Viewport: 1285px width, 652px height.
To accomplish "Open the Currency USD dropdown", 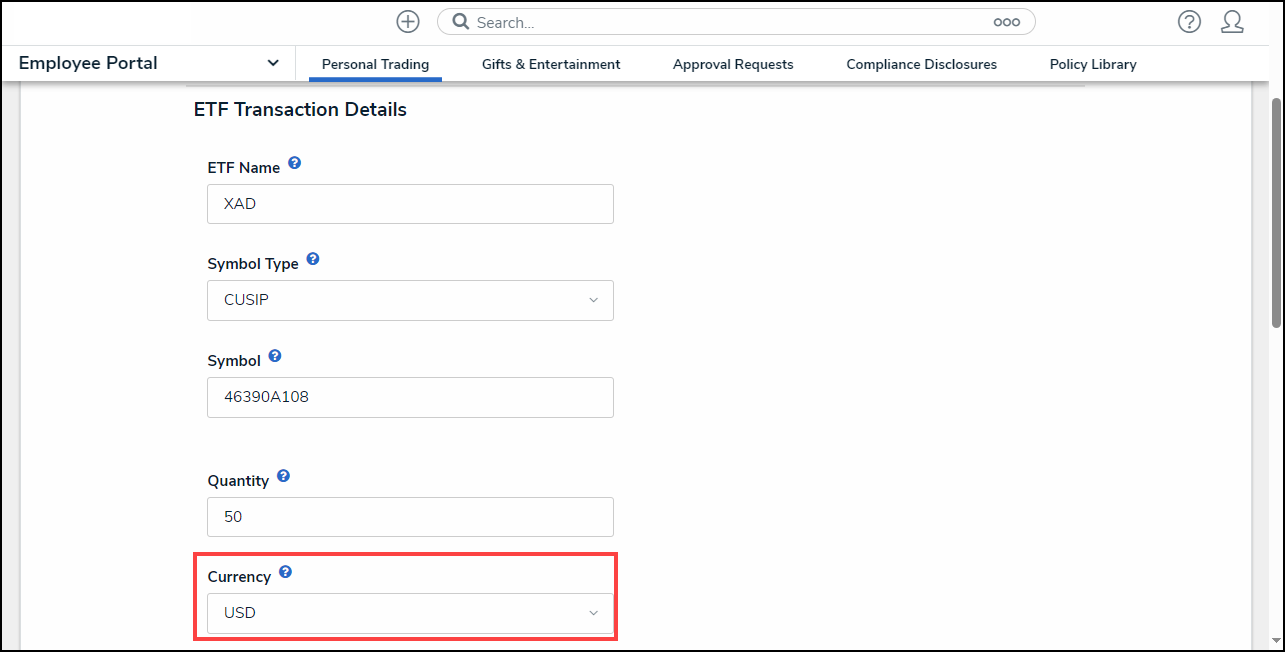I will (x=410, y=613).
